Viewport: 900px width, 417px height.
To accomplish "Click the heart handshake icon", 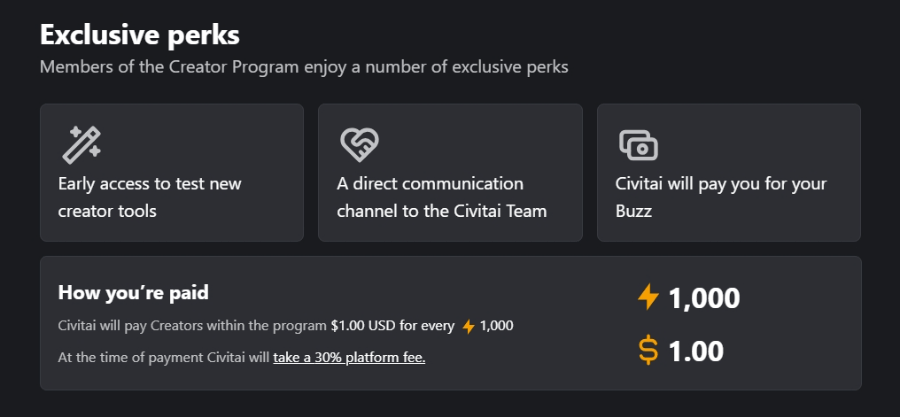I will (x=359, y=145).
